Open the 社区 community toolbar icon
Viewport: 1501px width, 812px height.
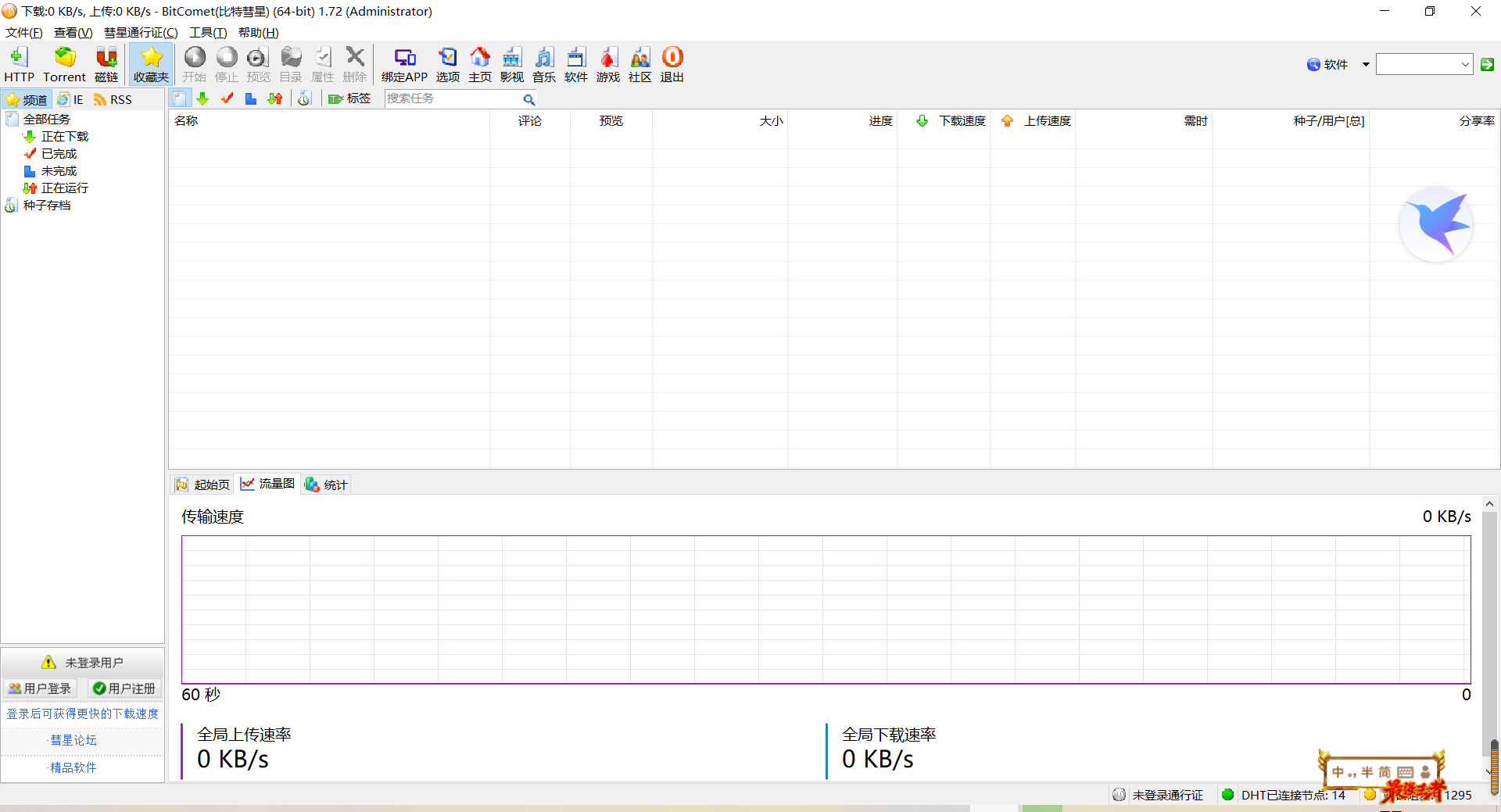click(x=640, y=64)
